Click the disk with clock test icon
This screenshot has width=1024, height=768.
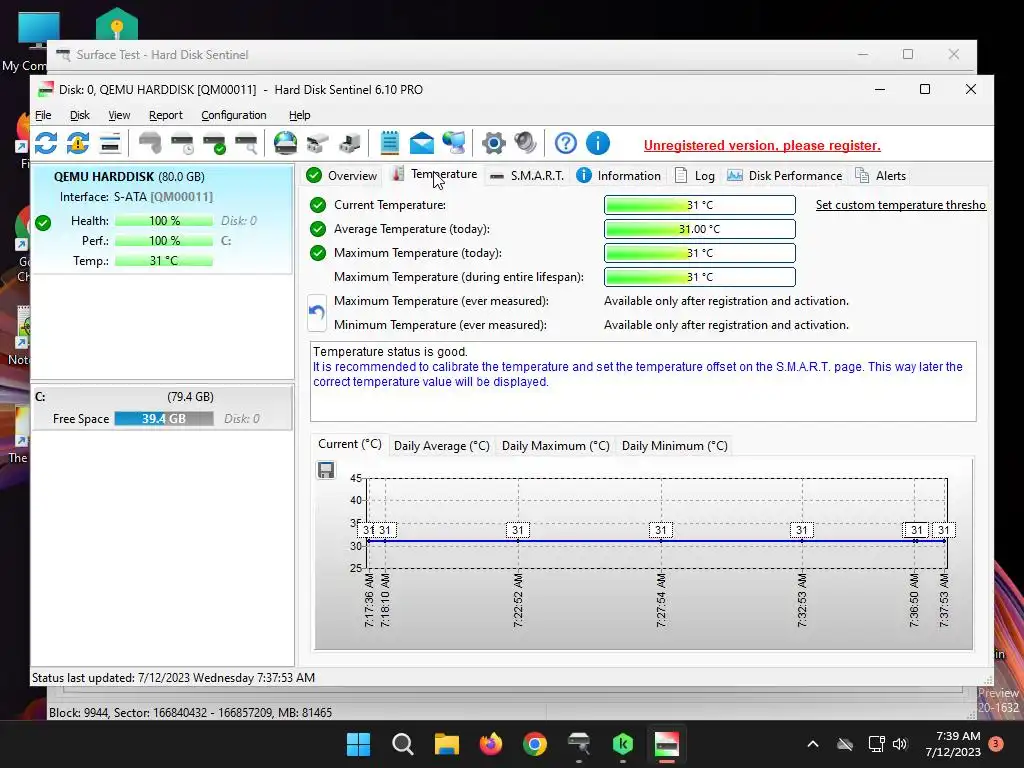click(182, 143)
